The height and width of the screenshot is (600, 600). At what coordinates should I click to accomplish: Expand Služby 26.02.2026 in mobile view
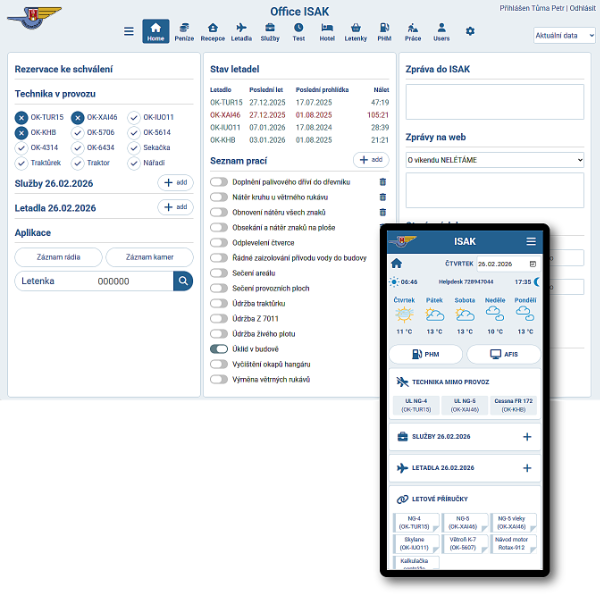[526, 437]
